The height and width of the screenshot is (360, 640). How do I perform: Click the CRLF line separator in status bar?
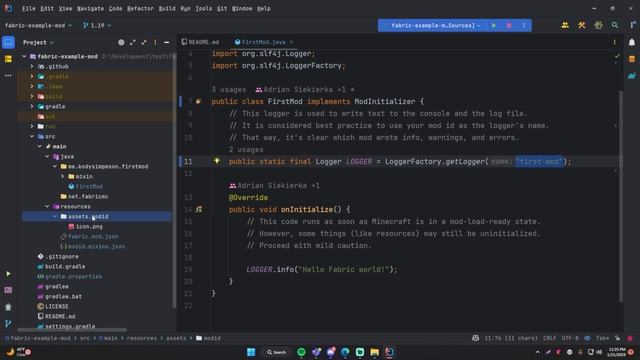549,338
